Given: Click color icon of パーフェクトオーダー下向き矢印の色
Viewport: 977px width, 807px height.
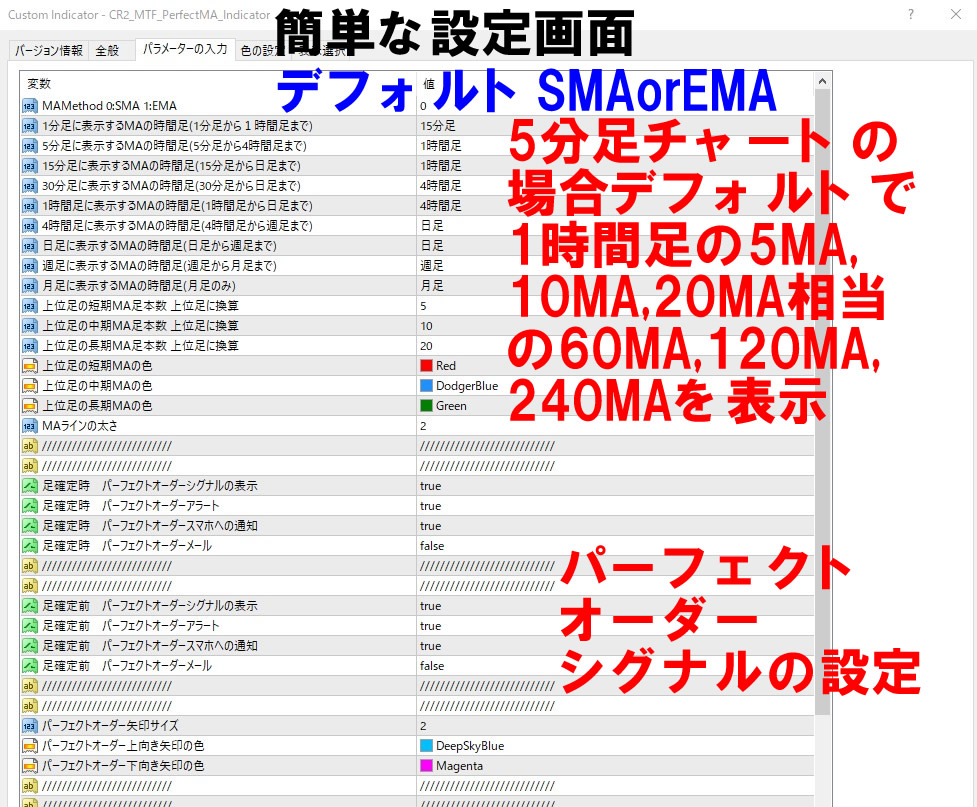Looking at the screenshot, I should [x=29, y=766].
